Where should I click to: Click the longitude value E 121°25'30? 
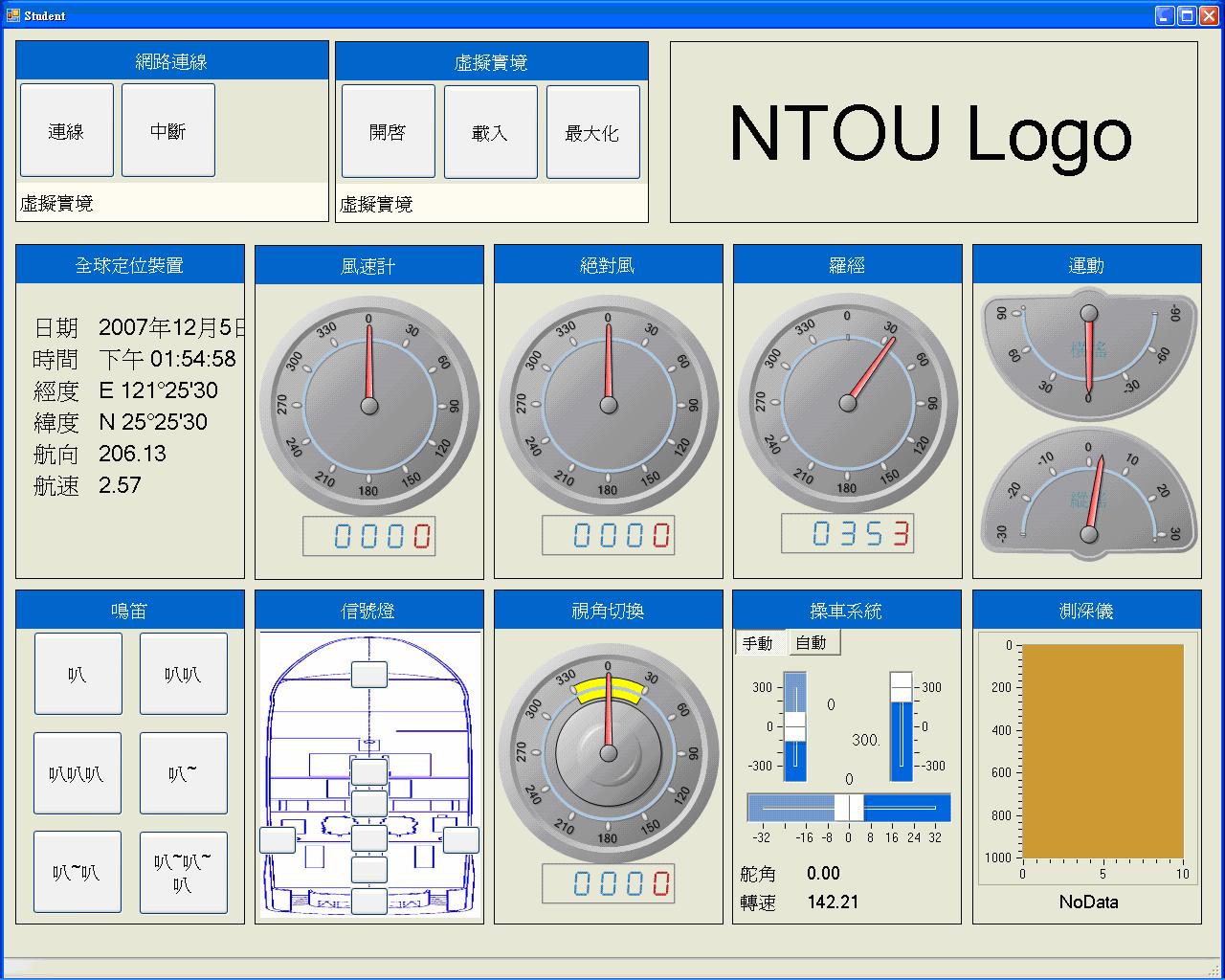tap(159, 390)
